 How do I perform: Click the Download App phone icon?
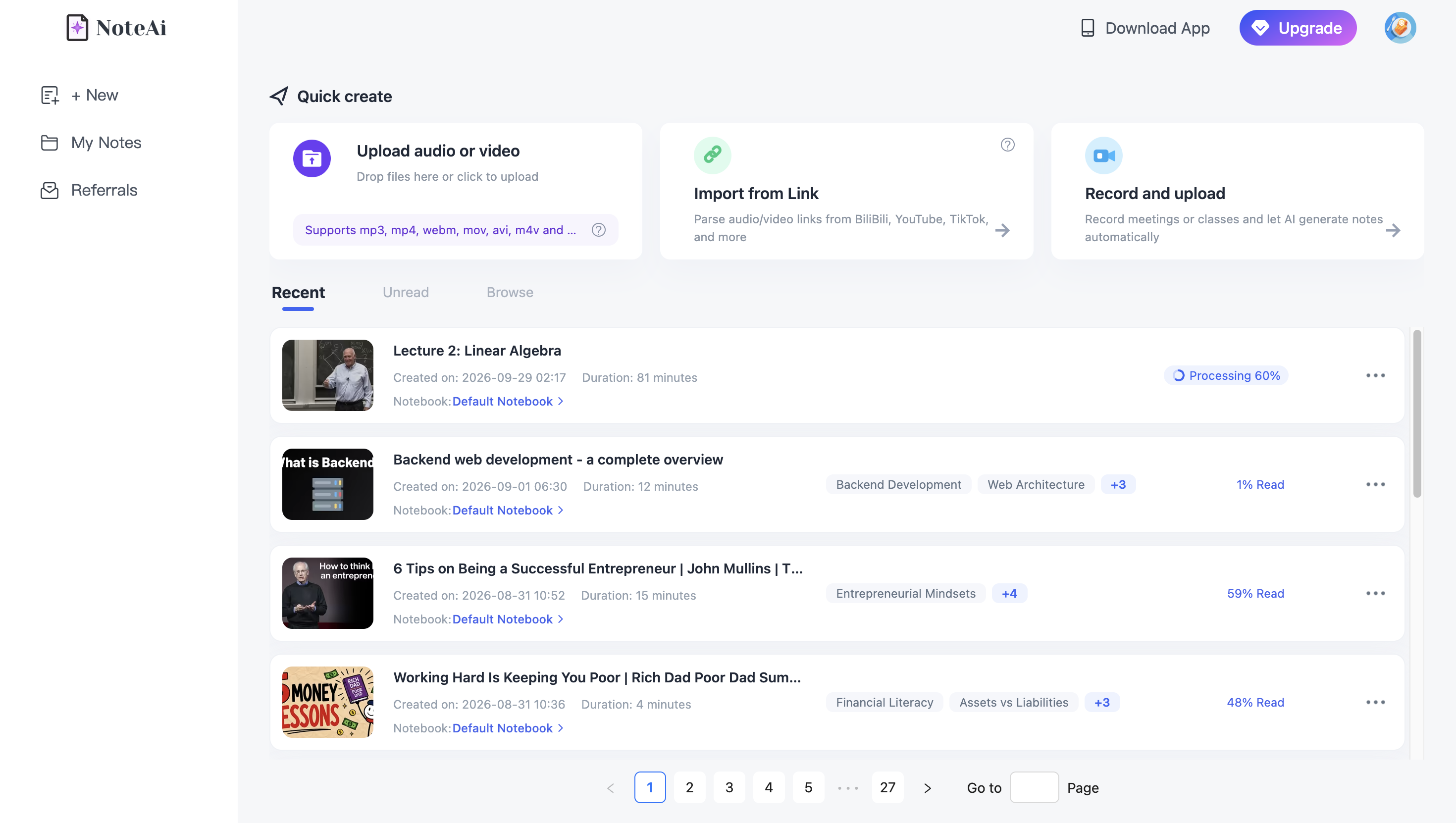(1088, 28)
